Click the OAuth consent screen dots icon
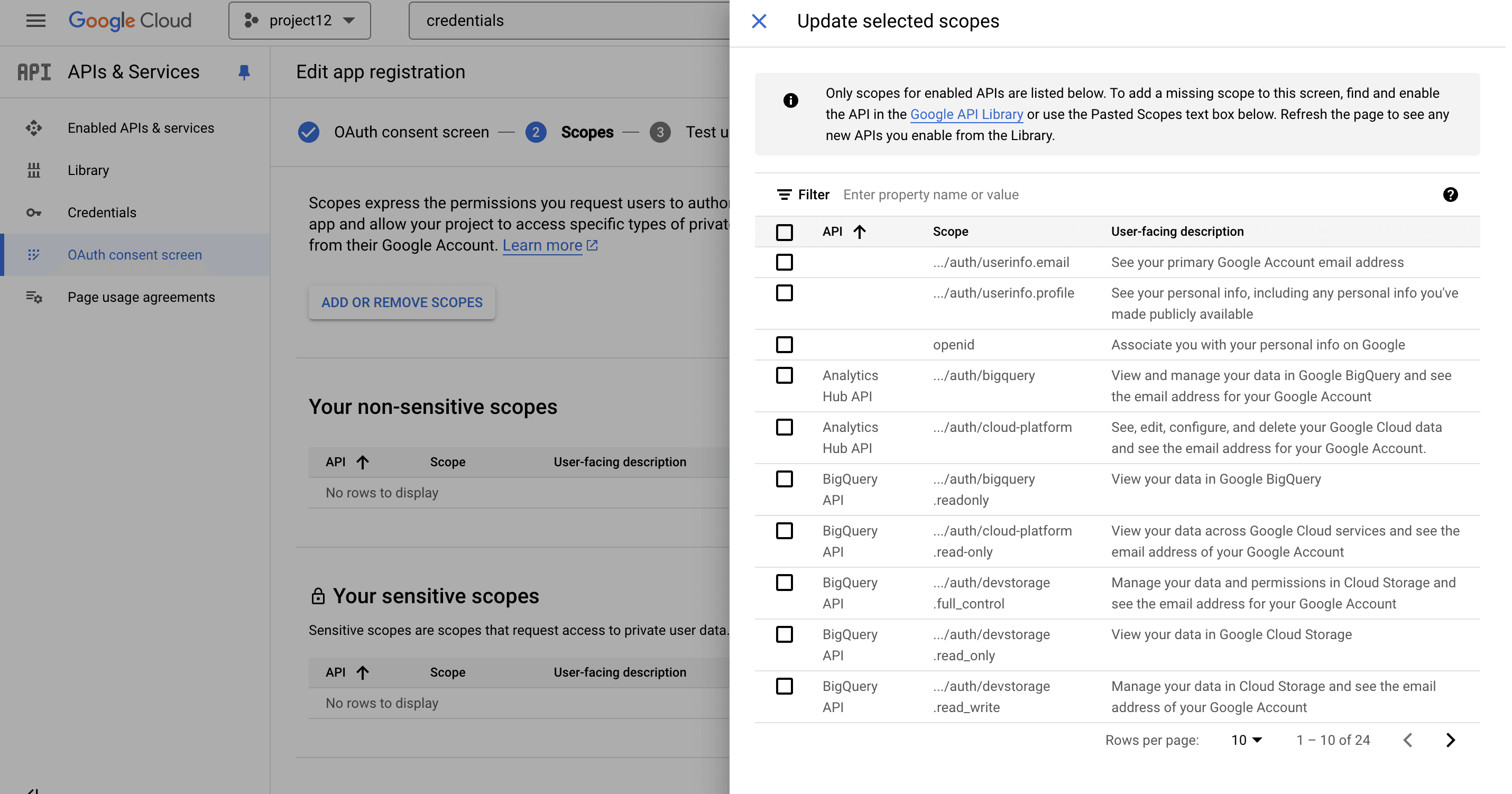 [34, 255]
